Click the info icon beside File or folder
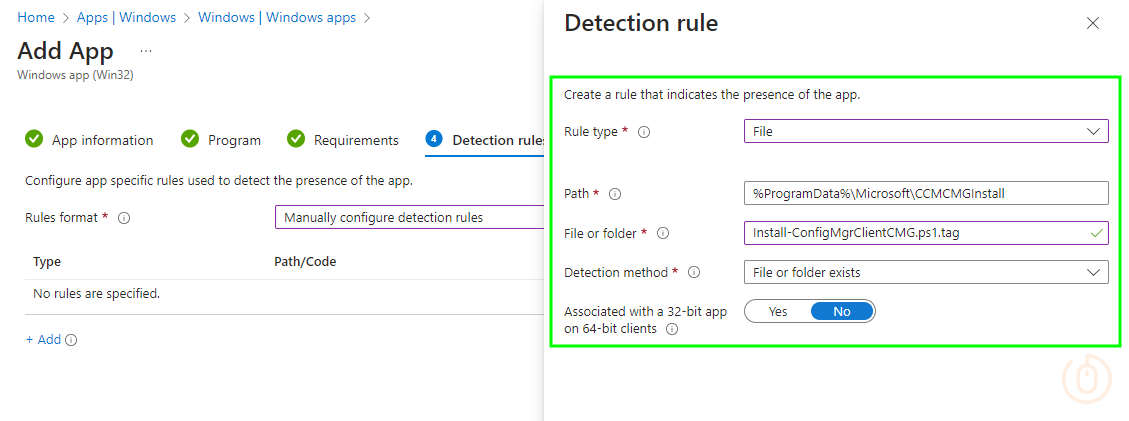This screenshot has width=1129, height=421. coord(662,233)
